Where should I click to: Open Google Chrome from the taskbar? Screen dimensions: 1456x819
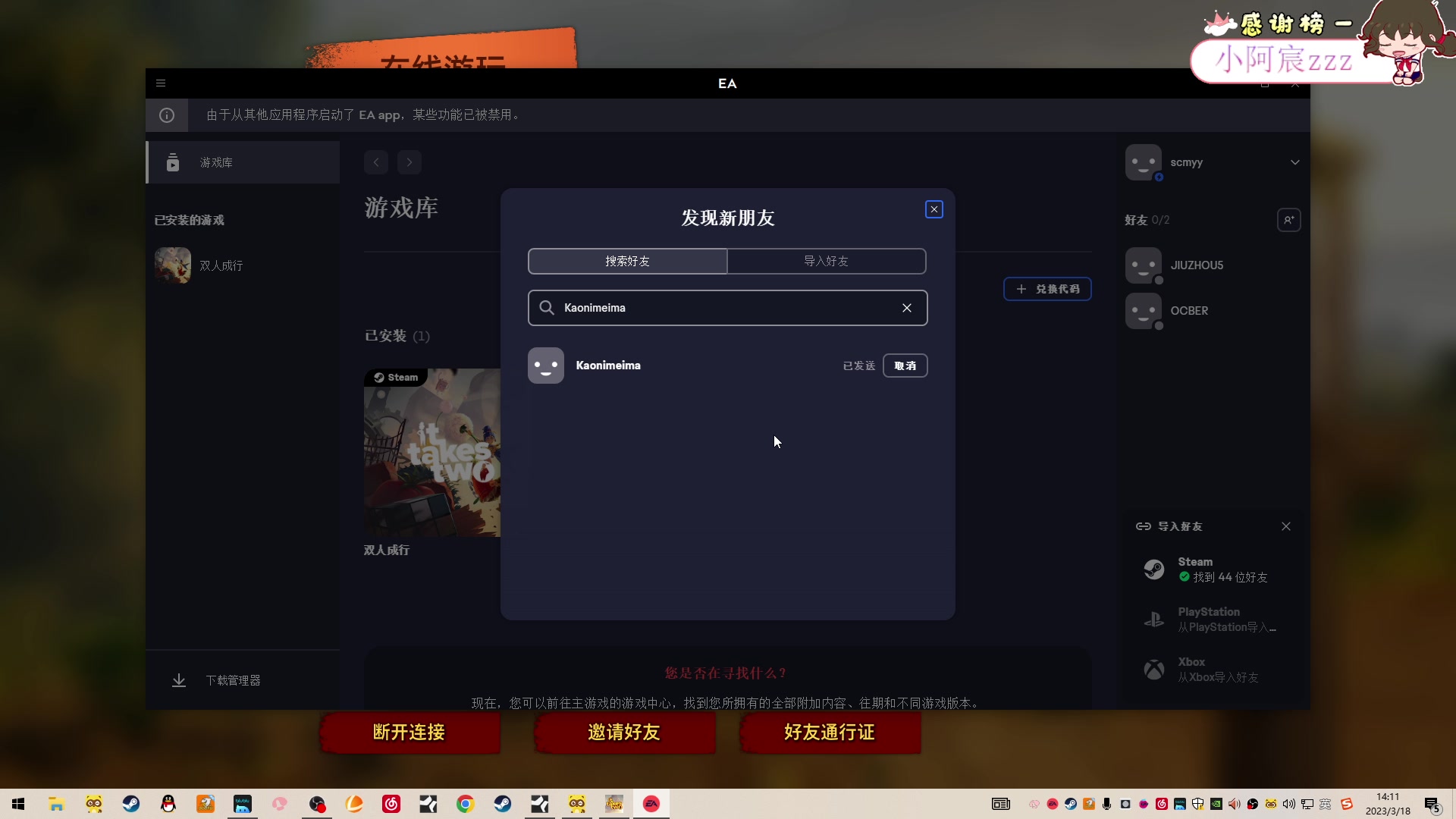point(466,804)
